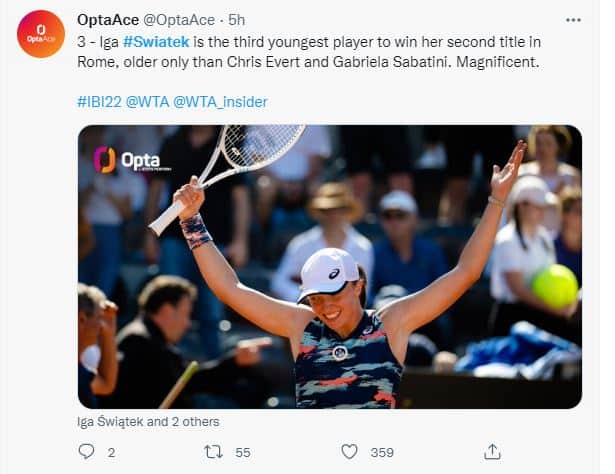615x474 pixels.
Task: Click the reply count of 2
Action: (111, 453)
